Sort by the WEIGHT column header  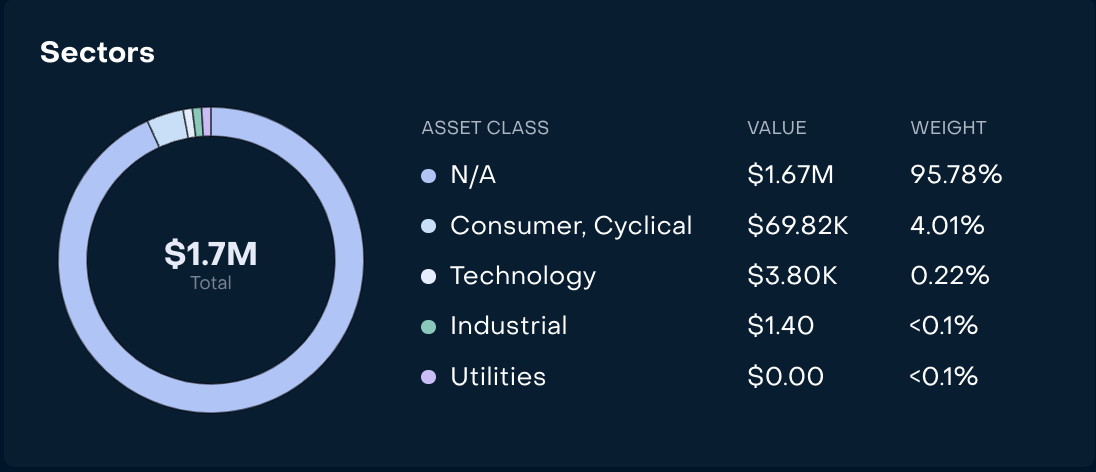pyautogui.click(x=948, y=128)
